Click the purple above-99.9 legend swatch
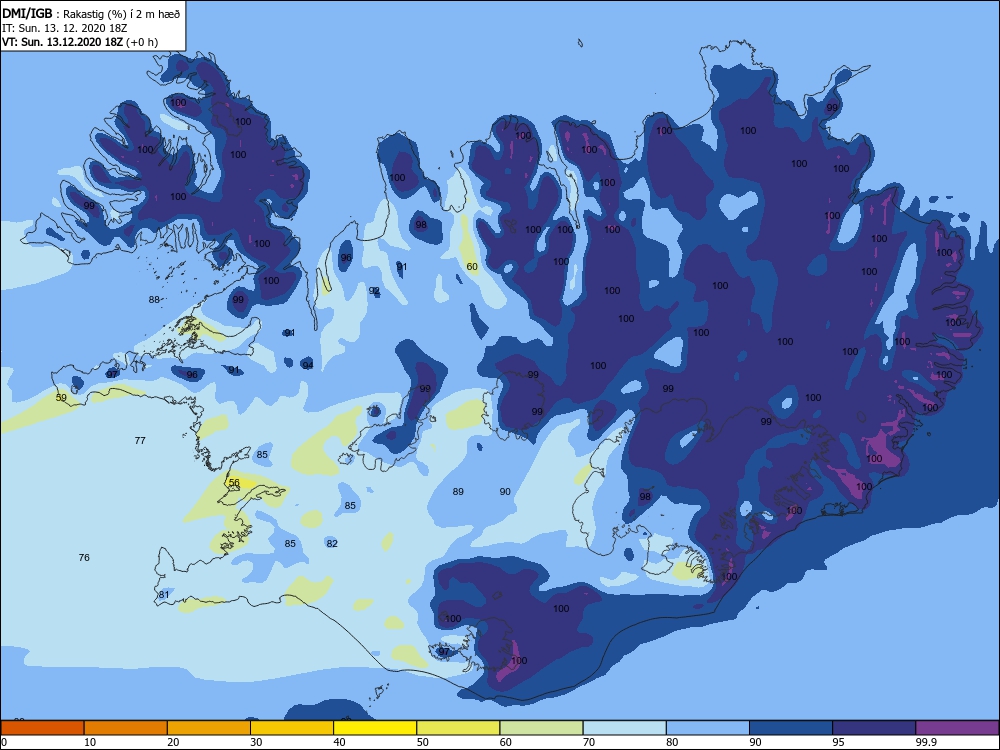Image resolution: width=1000 pixels, height=750 pixels. point(957,728)
